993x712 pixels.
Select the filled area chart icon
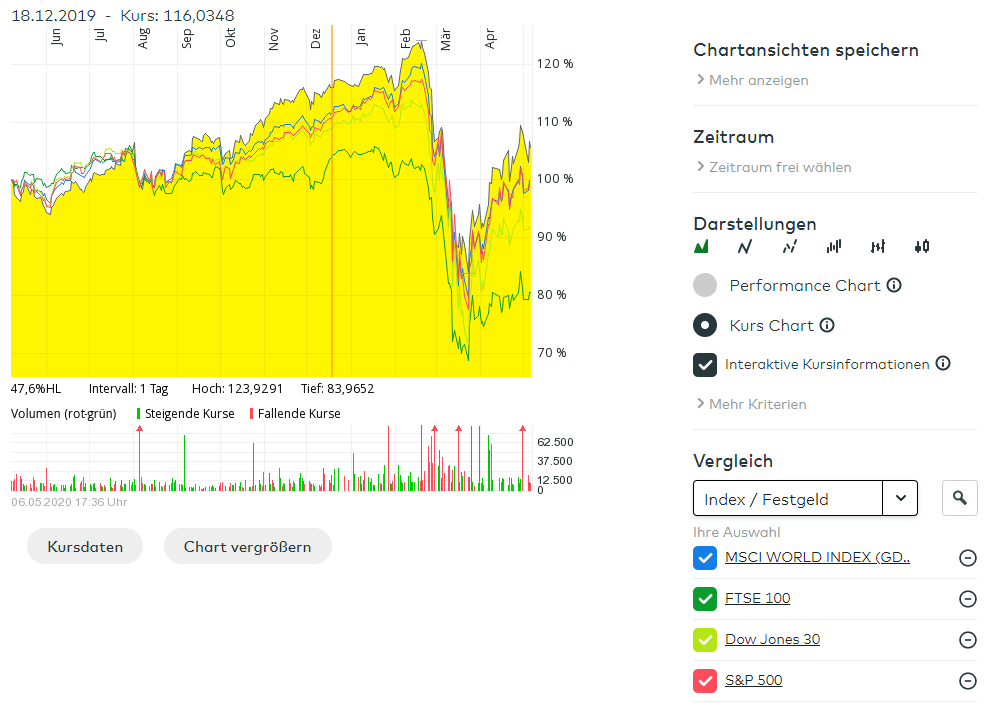coord(701,246)
